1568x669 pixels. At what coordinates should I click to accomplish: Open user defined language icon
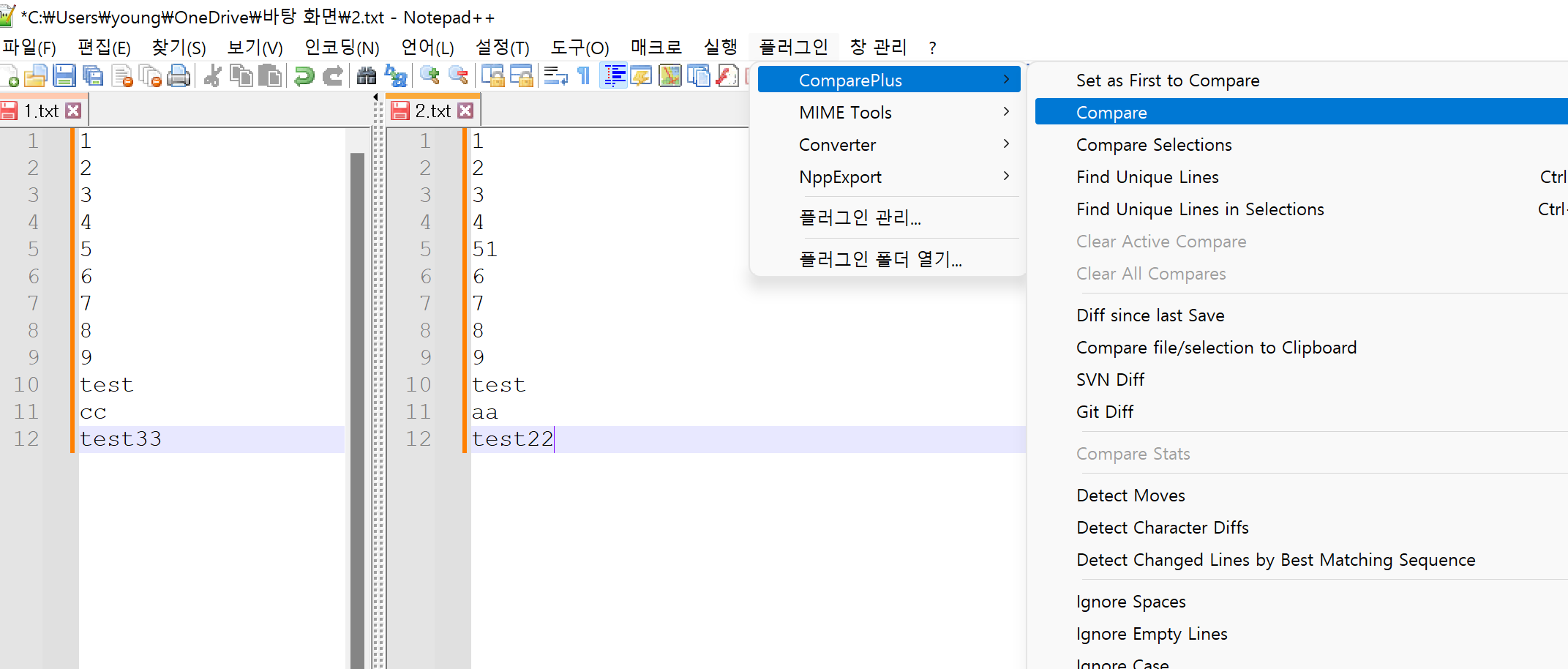tap(642, 76)
